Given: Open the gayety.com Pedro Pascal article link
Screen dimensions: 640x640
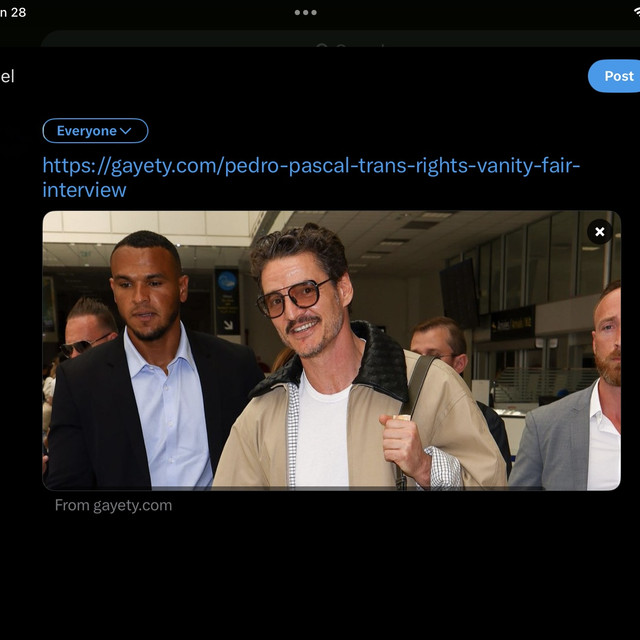Looking at the screenshot, I should pyautogui.click(x=311, y=178).
